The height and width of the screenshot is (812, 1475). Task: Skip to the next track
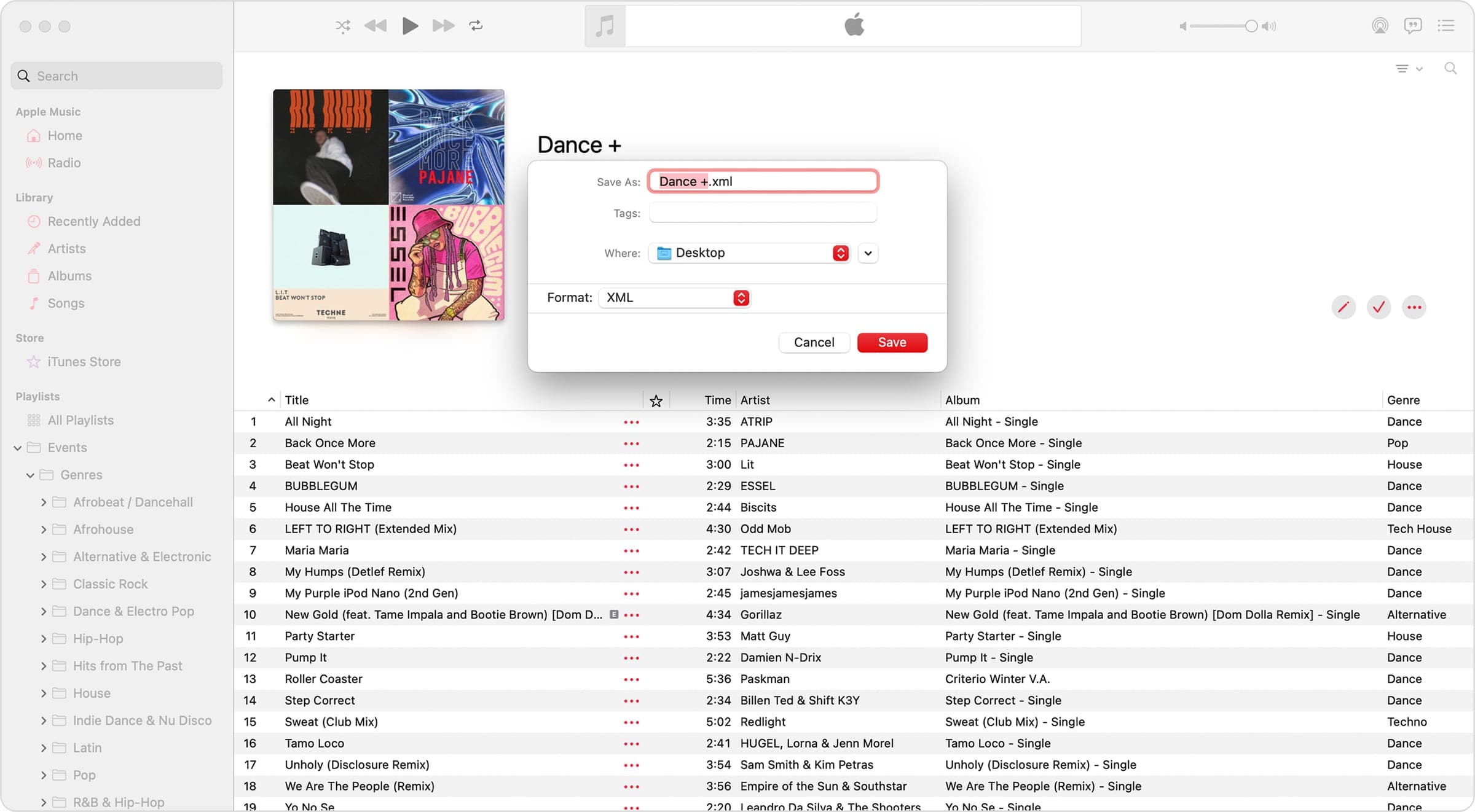click(443, 26)
